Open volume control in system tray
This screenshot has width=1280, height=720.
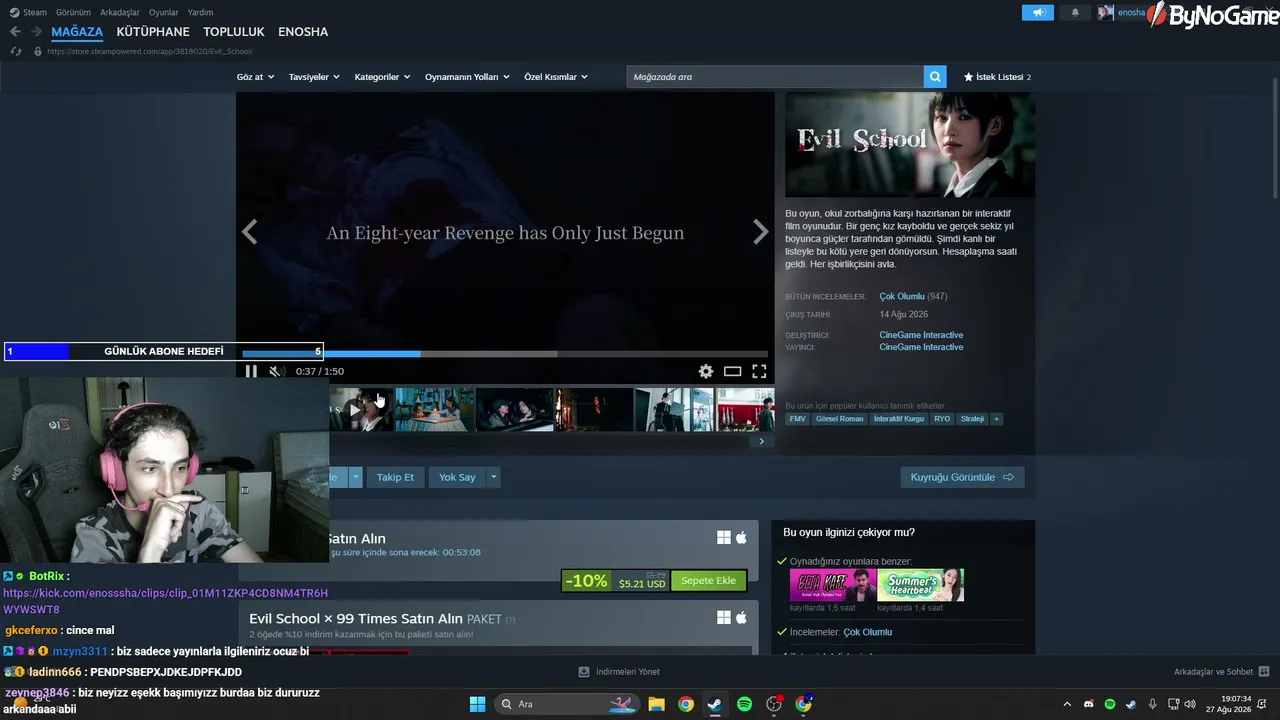(x=1189, y=704)
